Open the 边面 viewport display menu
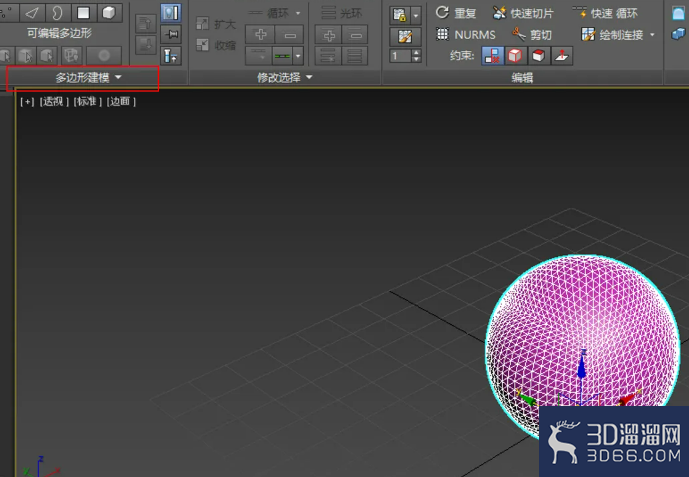 [121, 102]
